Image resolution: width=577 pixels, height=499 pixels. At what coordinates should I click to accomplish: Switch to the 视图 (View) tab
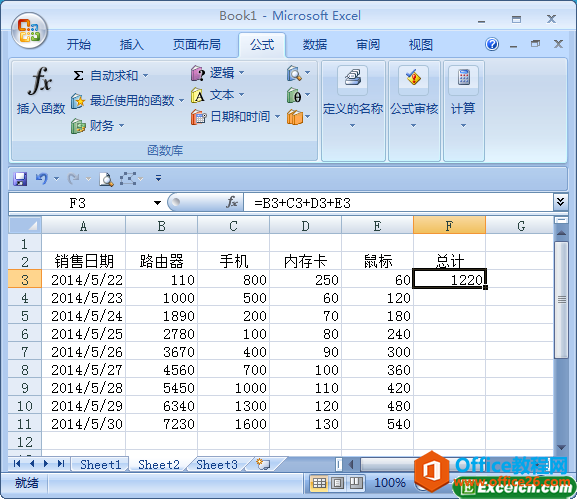(421, 45)
